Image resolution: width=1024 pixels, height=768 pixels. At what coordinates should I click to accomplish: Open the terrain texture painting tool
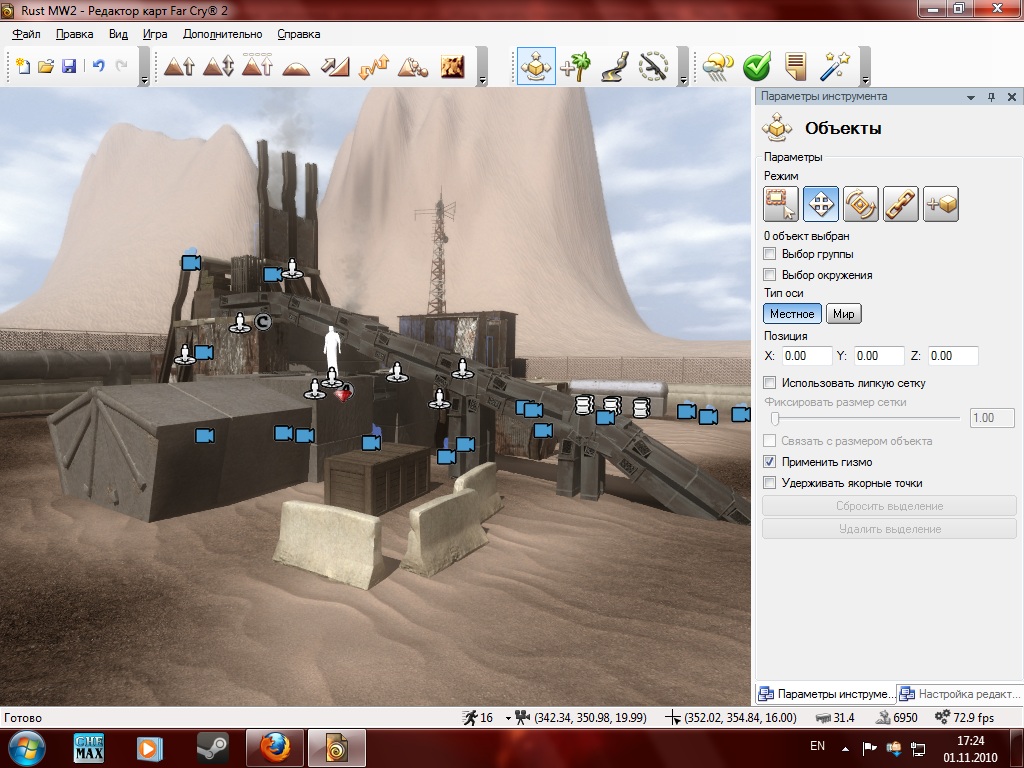tap(453, 66)
